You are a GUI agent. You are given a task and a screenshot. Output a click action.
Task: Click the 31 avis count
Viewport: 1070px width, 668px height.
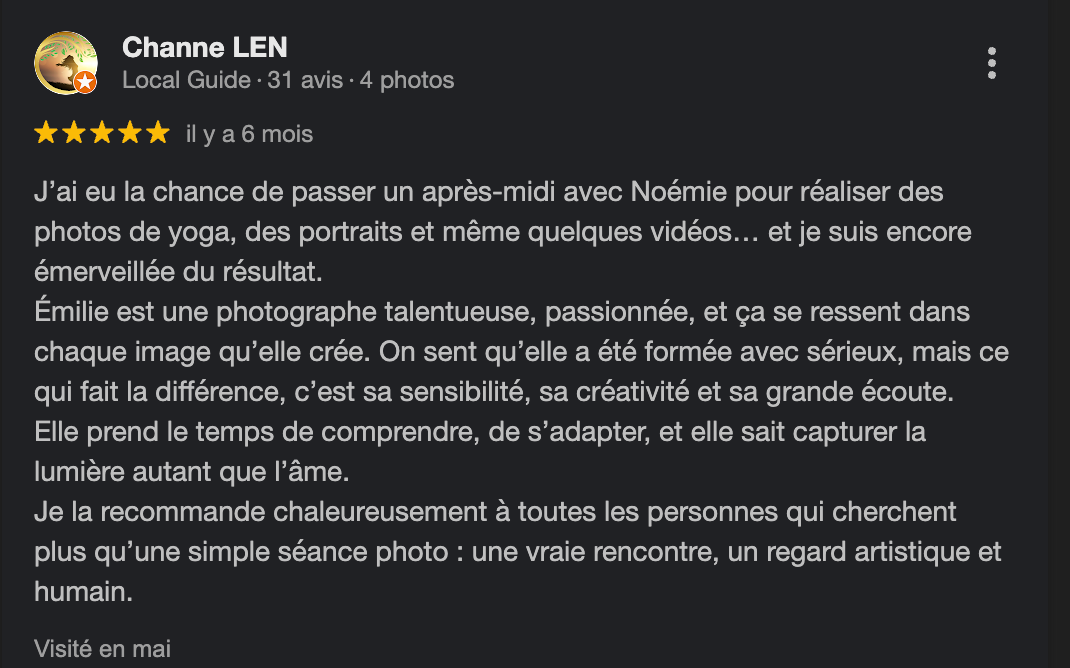point(305,80)
